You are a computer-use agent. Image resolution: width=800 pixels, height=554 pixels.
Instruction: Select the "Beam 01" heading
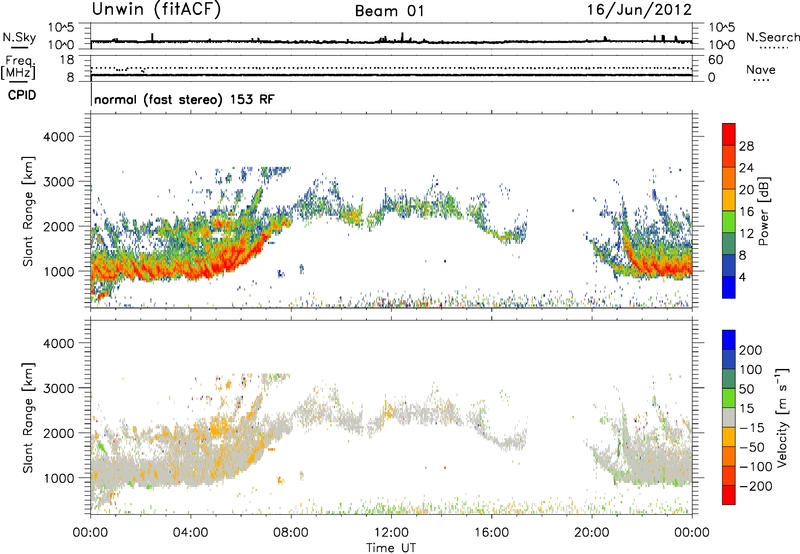pos(389,11)
